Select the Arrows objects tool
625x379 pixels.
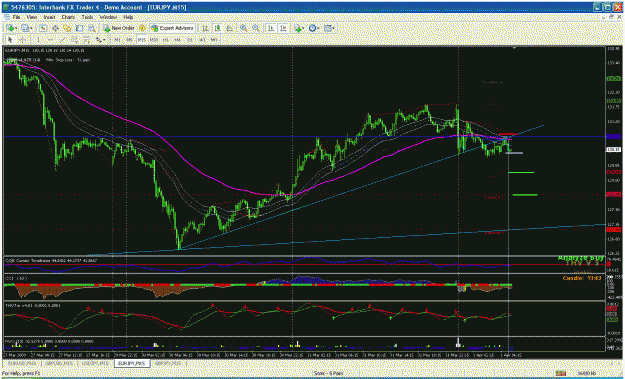pos(98,40)
